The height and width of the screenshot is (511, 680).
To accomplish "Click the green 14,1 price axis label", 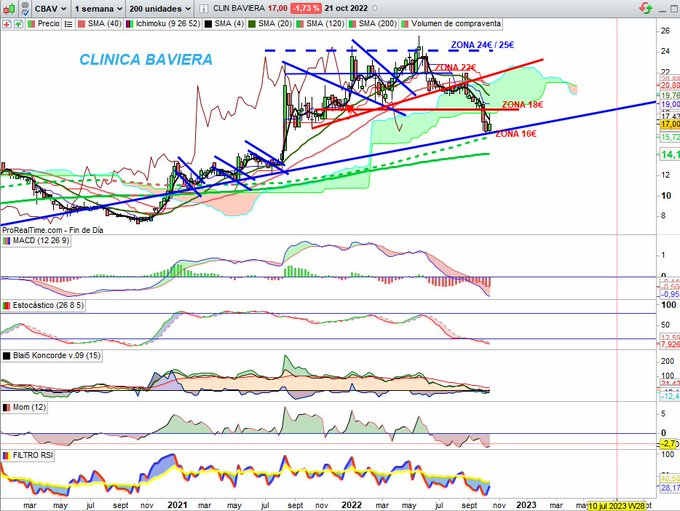I will 669,154.
